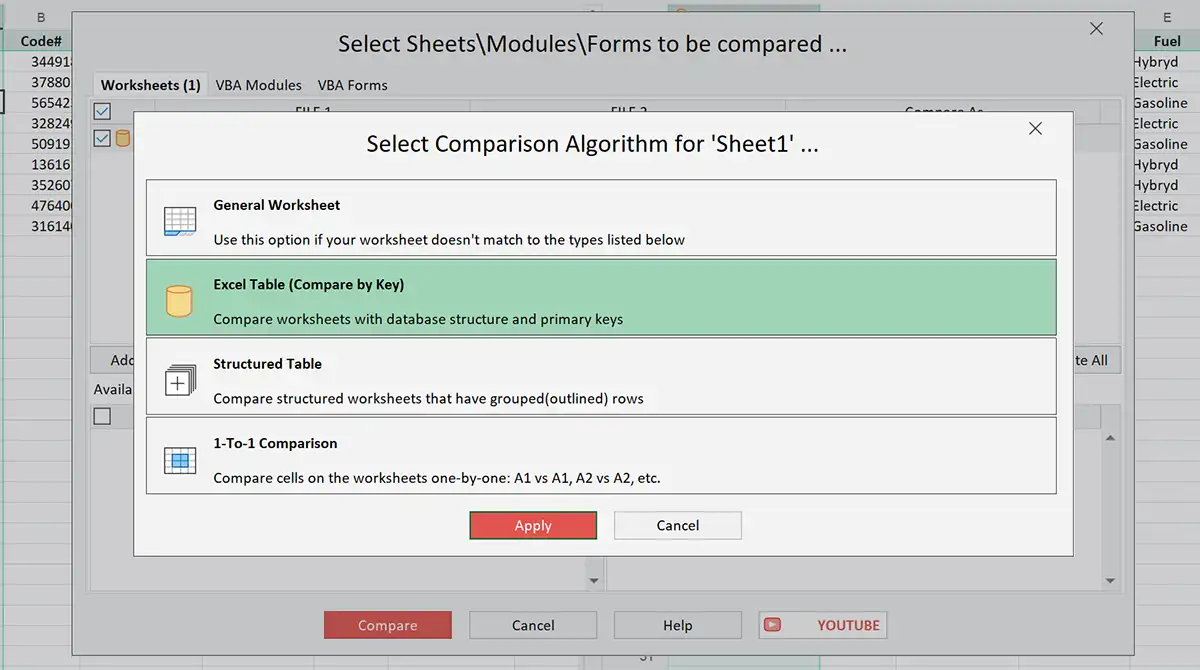The height and width of the screenshot is (670, 1200).
Task: Select the General Worksheet grid icon
Action: [180, 220]
